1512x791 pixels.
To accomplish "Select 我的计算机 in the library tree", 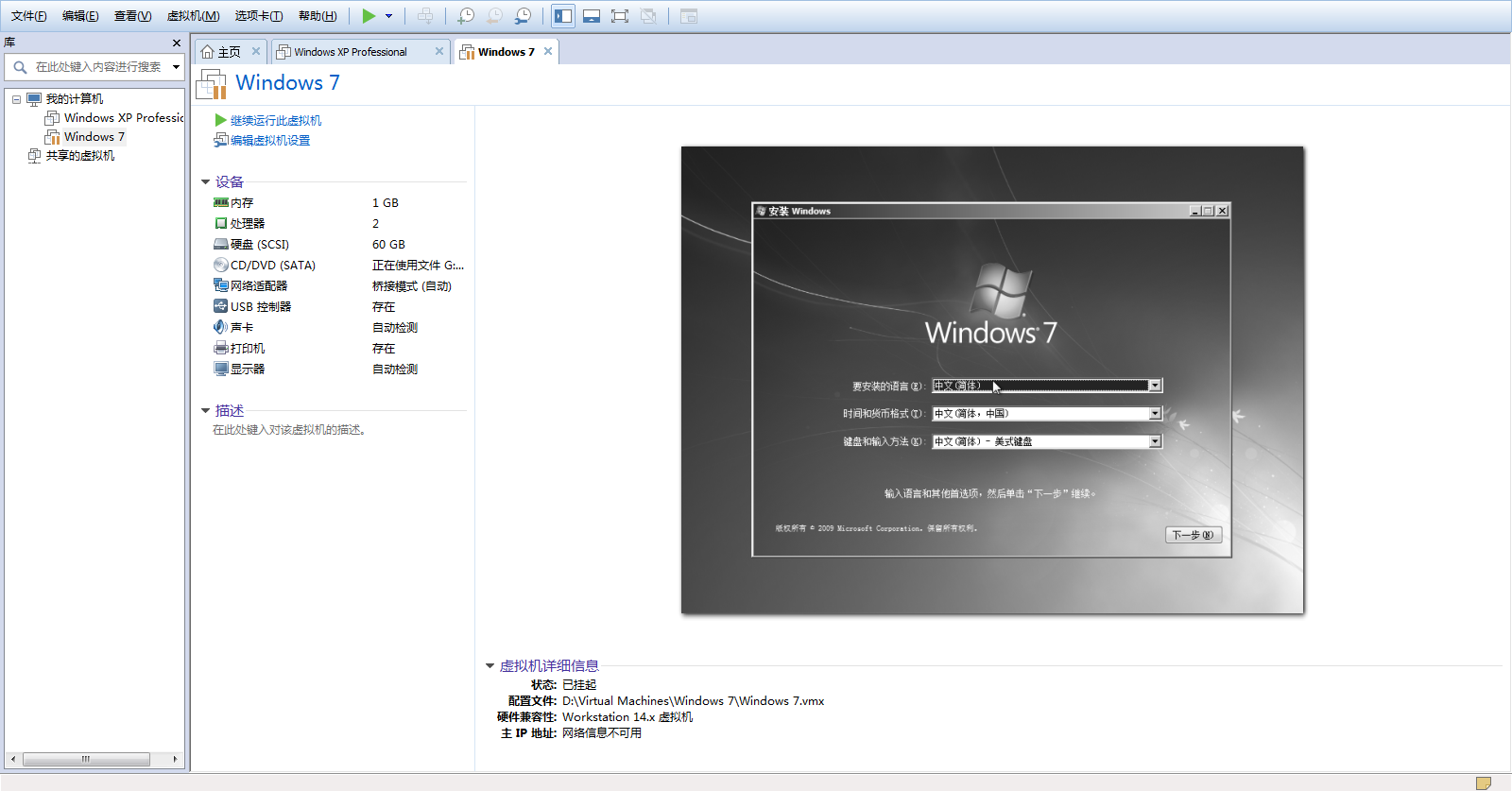I will [x=75, y=99].
